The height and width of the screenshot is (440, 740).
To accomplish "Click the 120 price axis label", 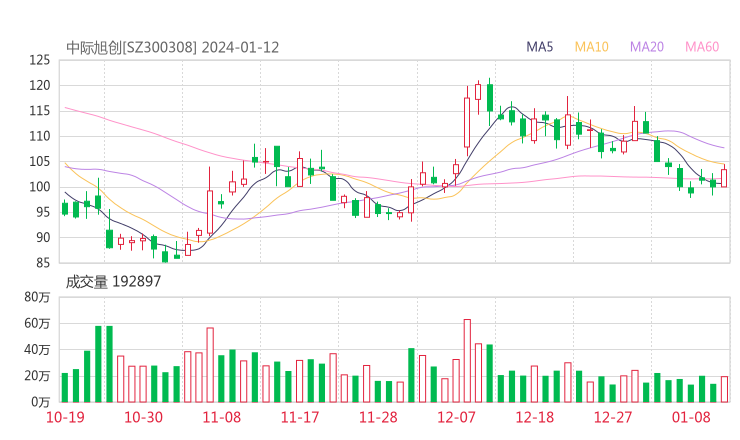I will (x=40, y=85).
